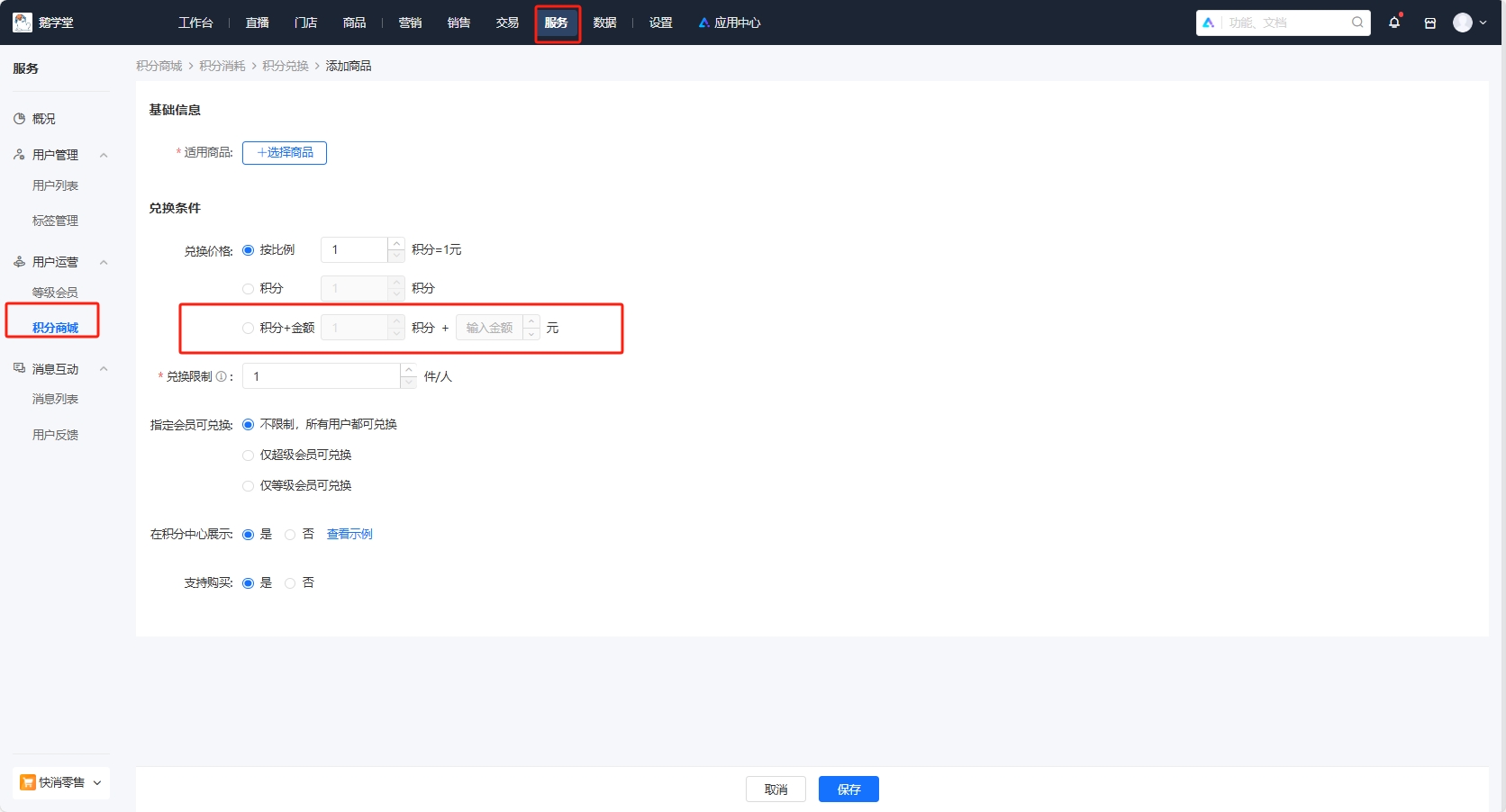Open 概况 overview in the sidebar
The width and height of the screenshot is (1506, 812).
point(43,119)
